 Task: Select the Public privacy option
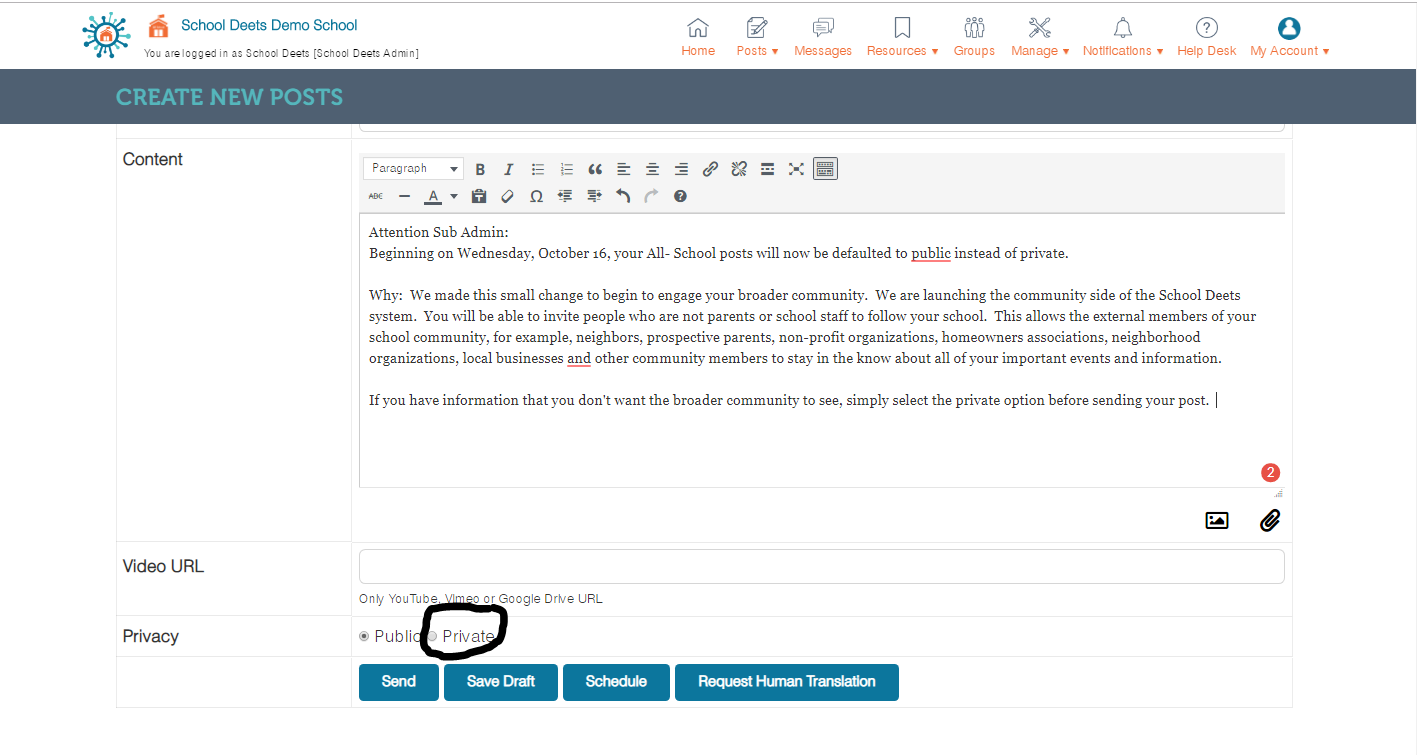tap(364, 636)
